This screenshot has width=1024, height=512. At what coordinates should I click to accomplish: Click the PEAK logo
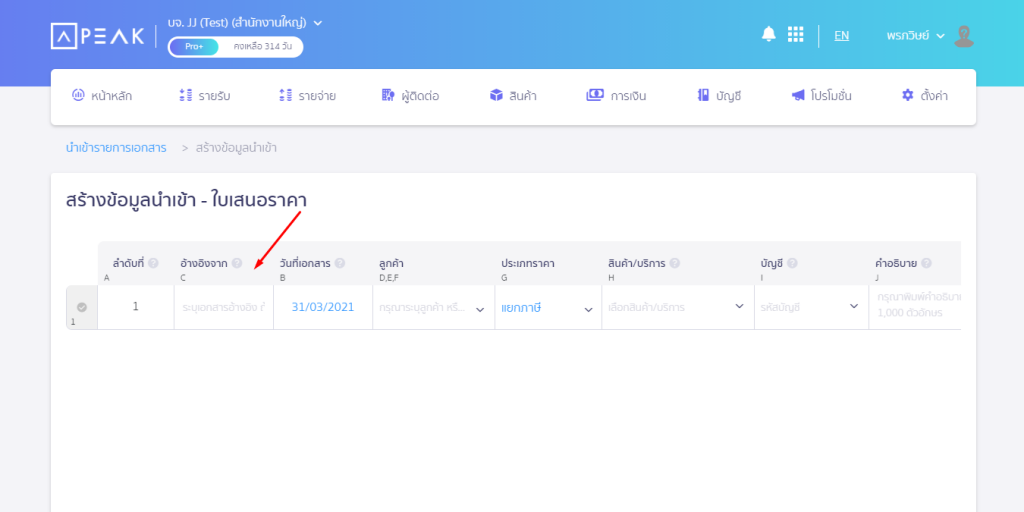(x=97, y=35)
